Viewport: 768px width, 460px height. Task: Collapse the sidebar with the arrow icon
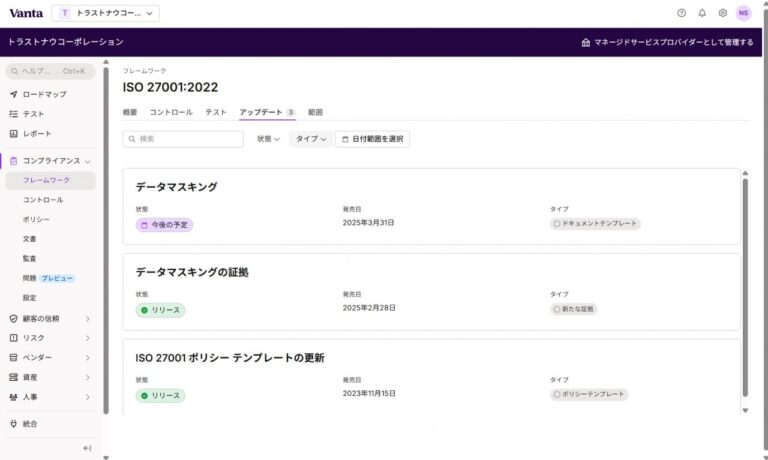click(x=87, y=448)
